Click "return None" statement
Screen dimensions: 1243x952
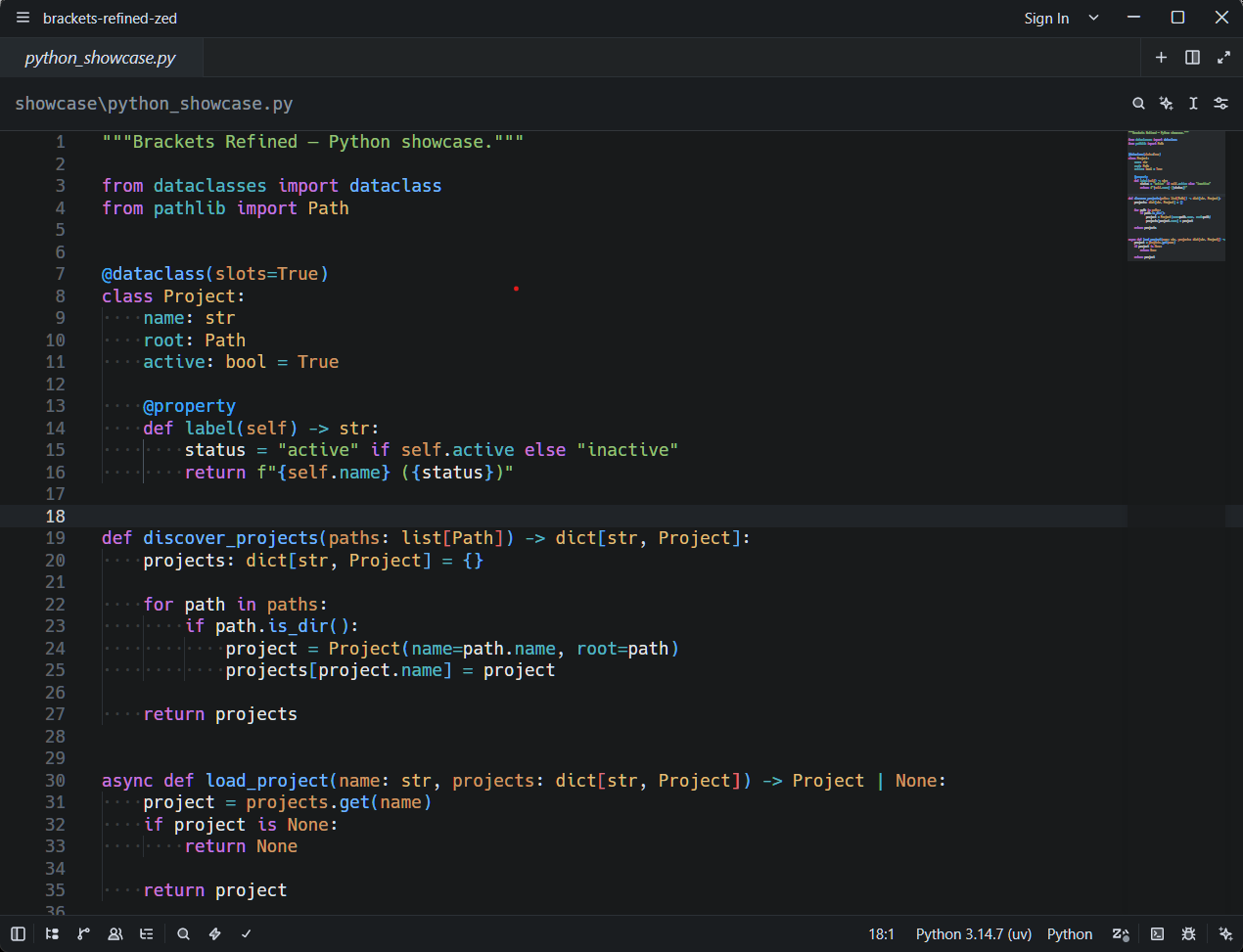coord(241,846)
